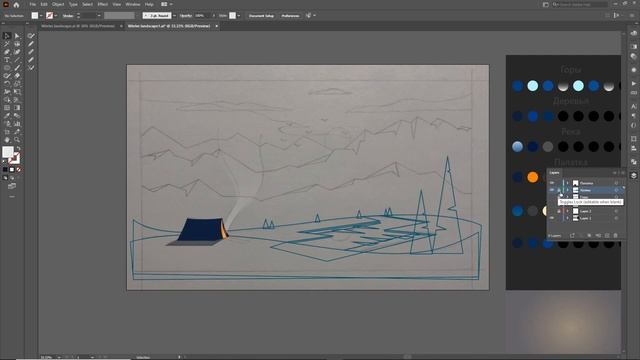
Task: Set fill to None in toolbar
Action: pos(19,169)
